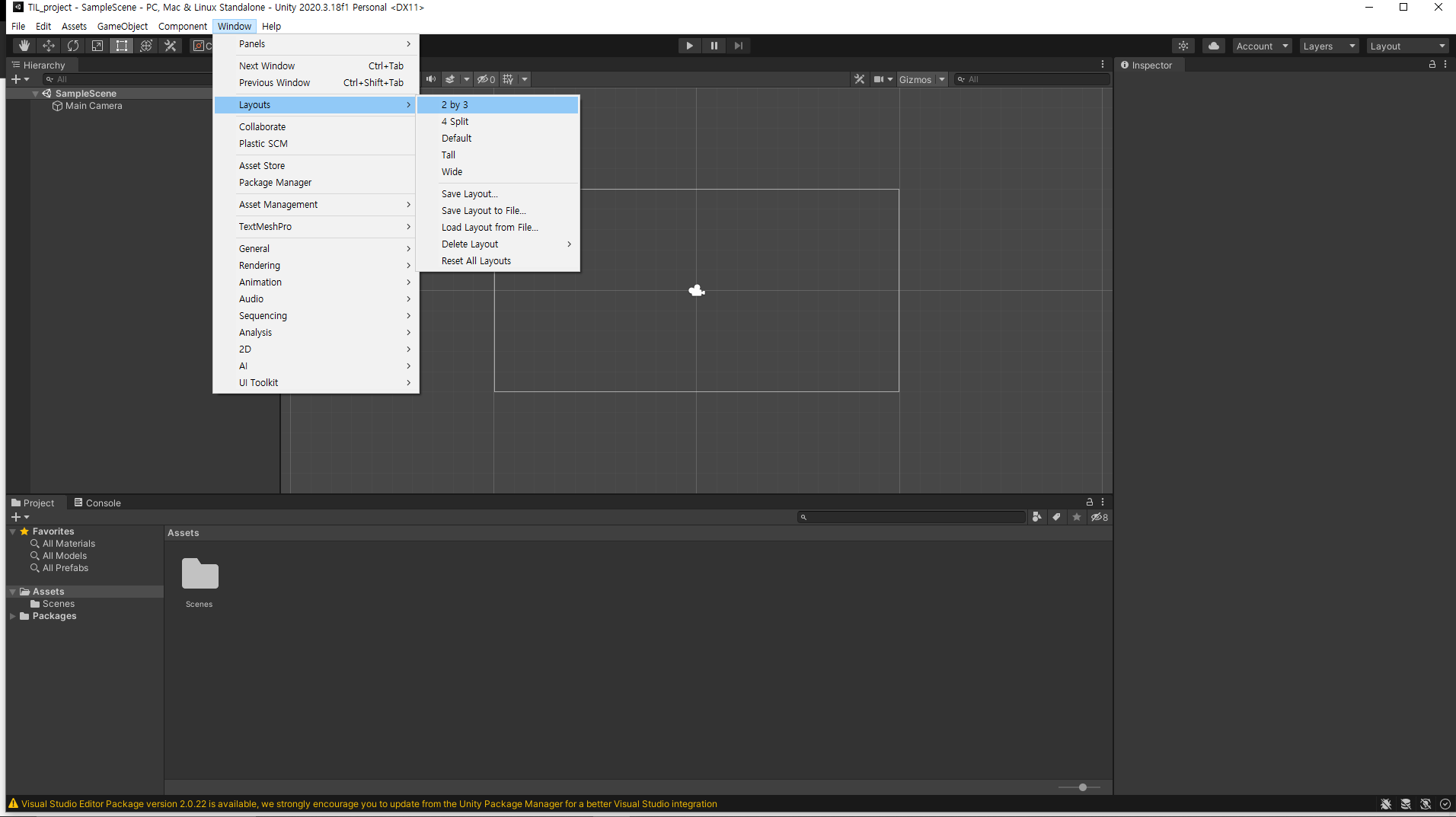
Task: Toggle hidden objects visibility in Scene
Action: [x=486, y=79]
